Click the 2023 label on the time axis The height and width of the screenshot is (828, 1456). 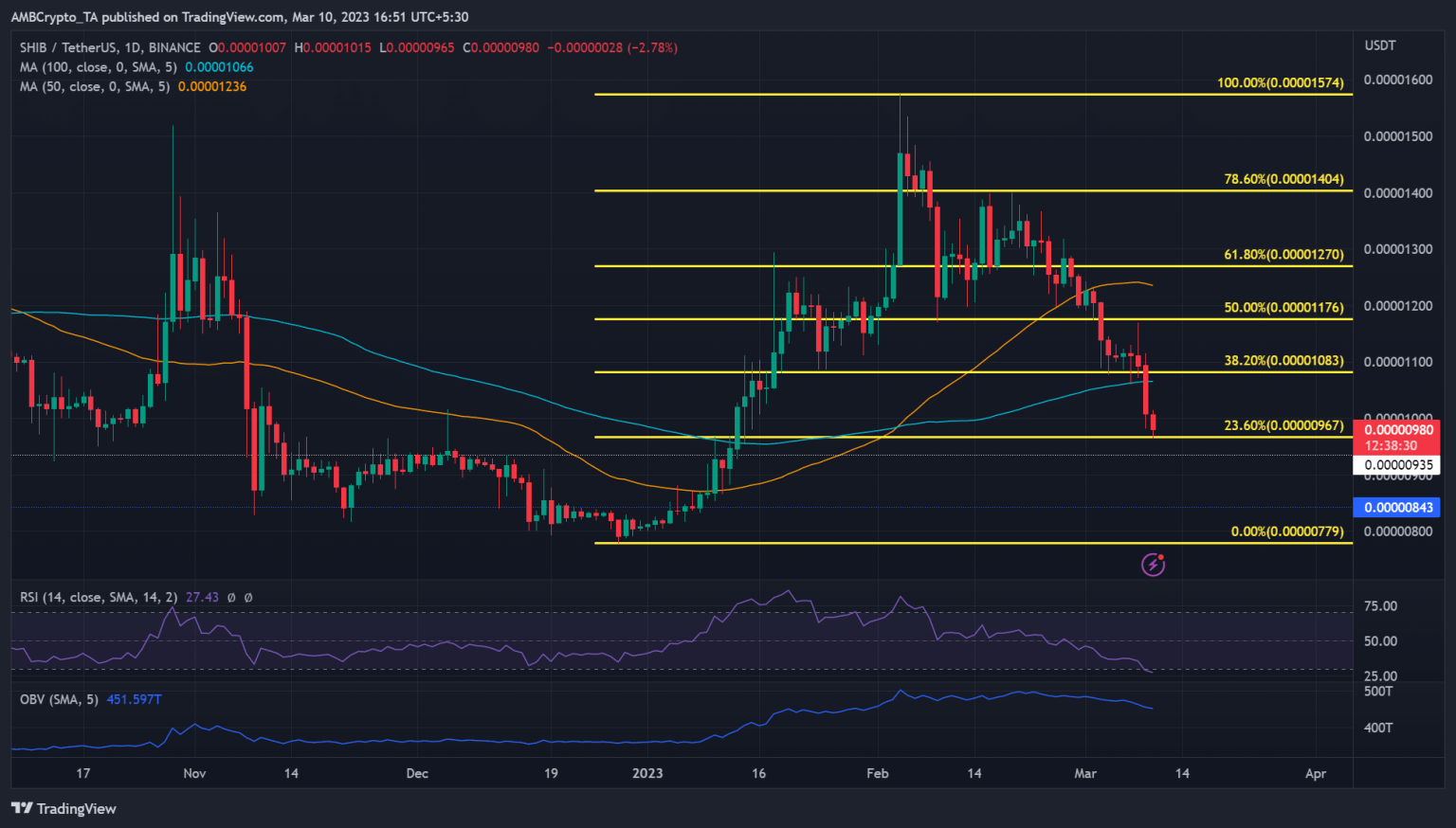tap(647, 773)
